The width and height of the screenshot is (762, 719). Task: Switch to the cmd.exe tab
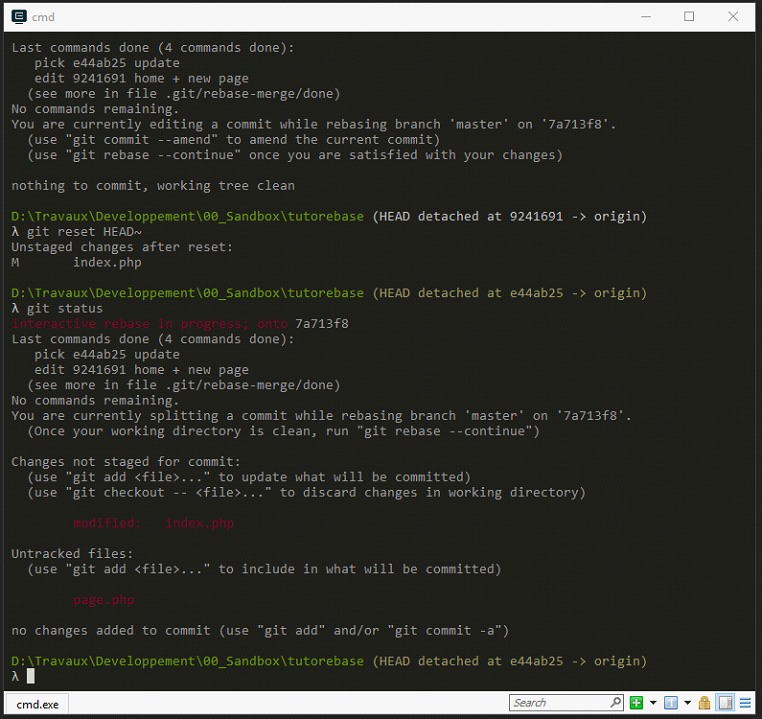pos(37,704)
